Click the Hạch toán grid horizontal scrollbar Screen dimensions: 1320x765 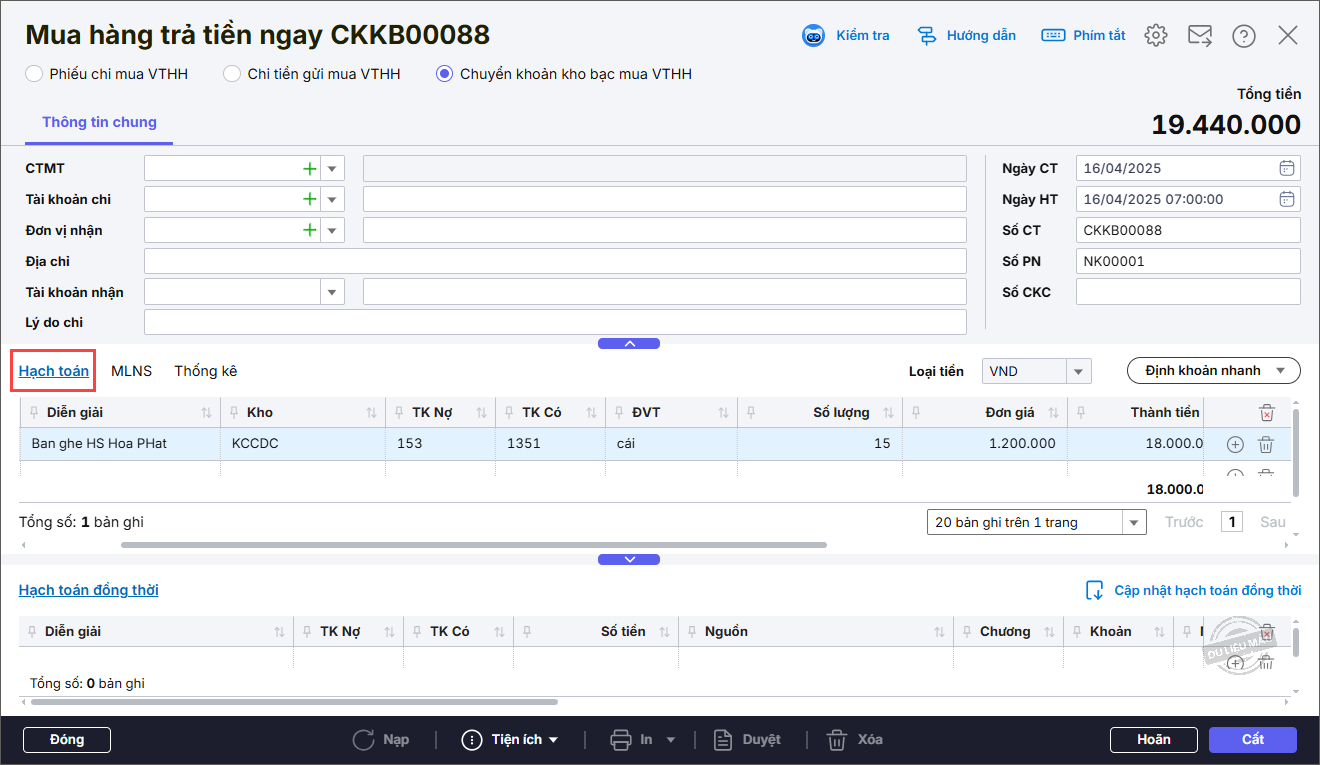[473, 545]
